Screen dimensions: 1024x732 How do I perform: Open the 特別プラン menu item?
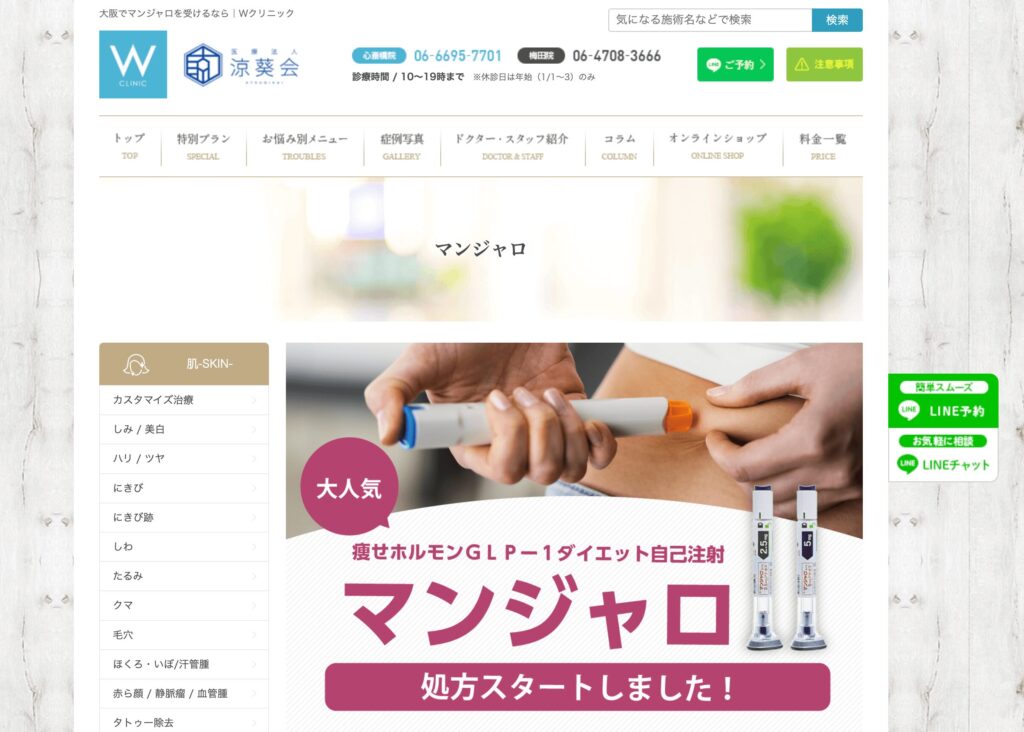[x=203, y=146]
